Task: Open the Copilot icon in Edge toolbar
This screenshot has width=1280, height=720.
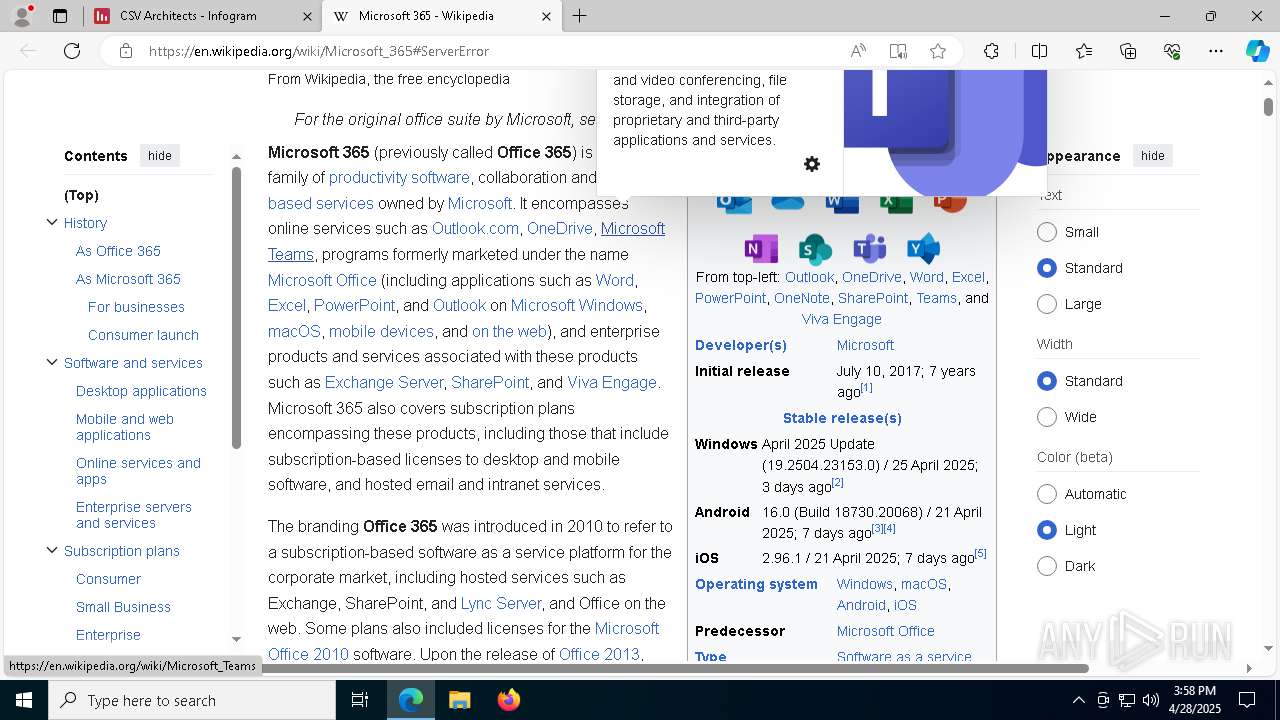Action: 1257,51
